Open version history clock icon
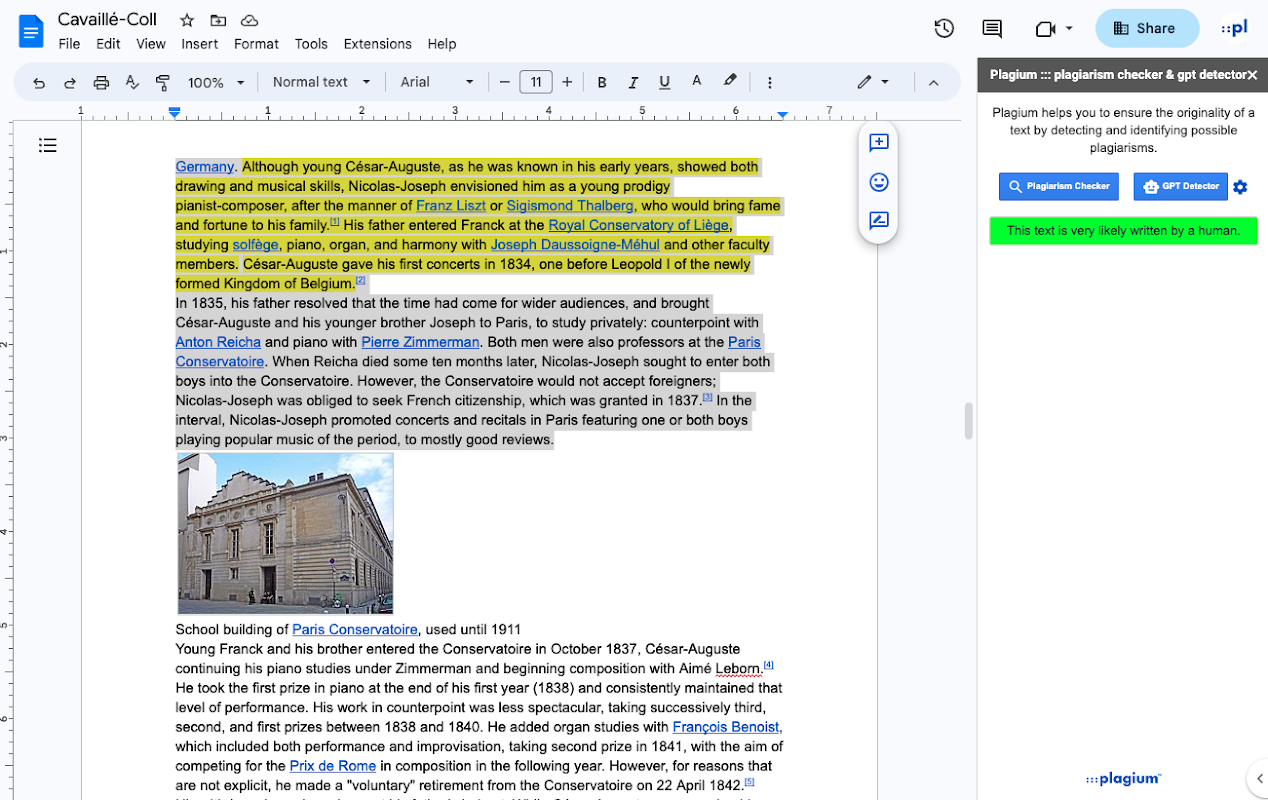The width and height of the screenshot is (1268, 800). pos(943,29)
